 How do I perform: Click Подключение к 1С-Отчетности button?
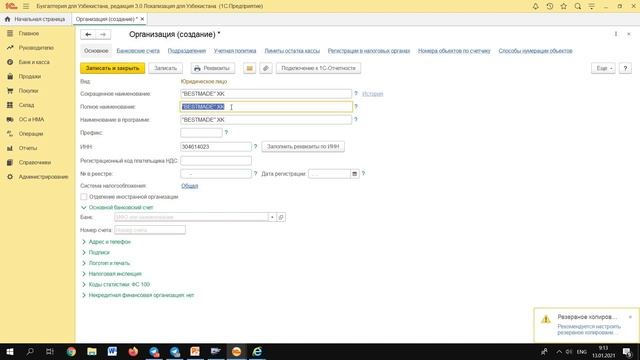318,68
